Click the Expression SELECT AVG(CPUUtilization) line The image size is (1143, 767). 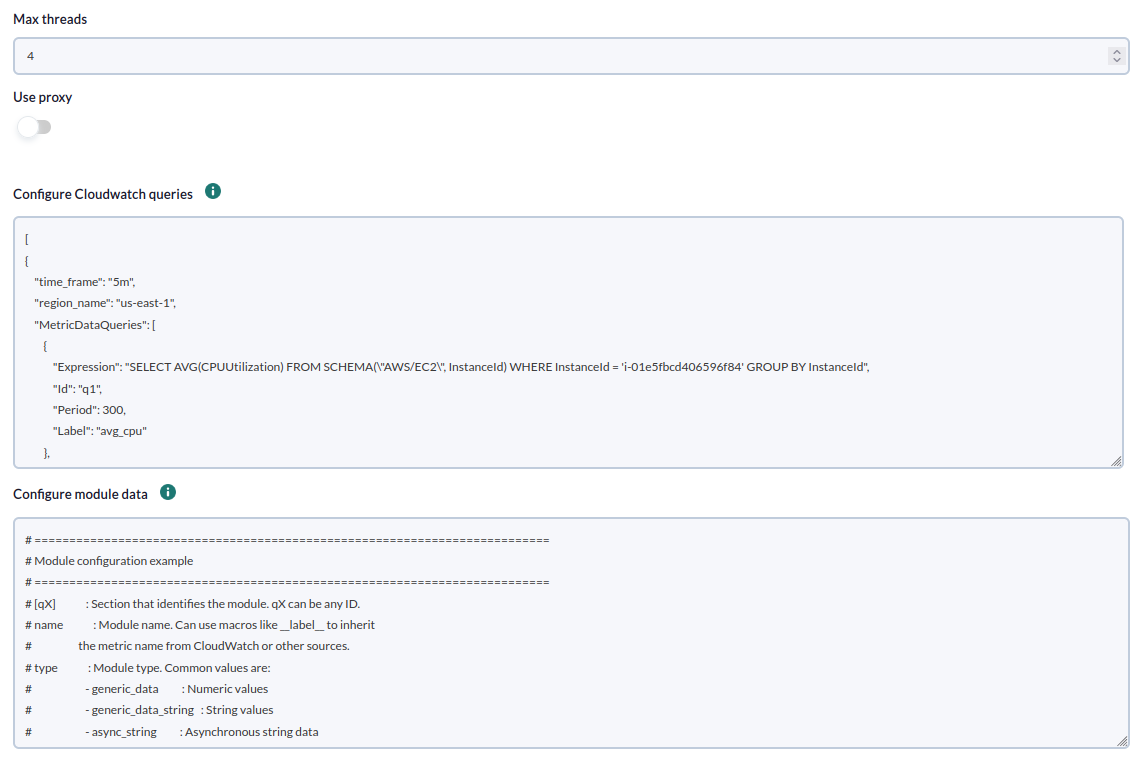pyautogui.click(x=461, y=367)
